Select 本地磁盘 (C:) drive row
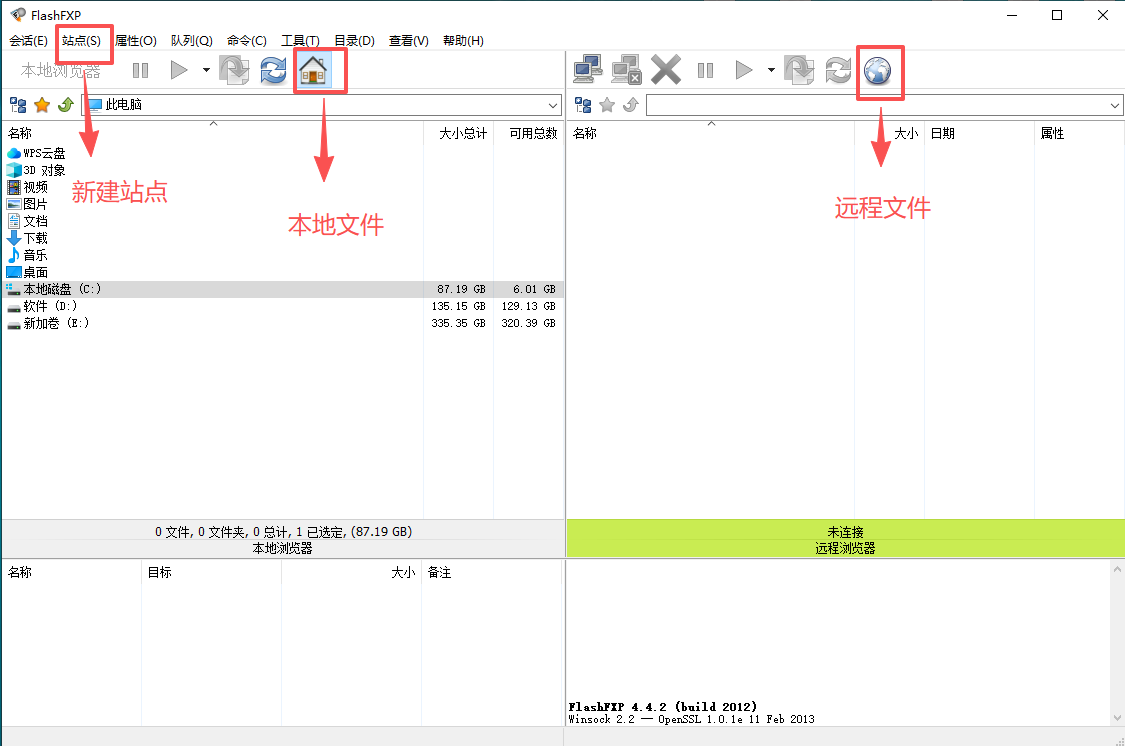Image resolution: width=1125 pixels, height=746 pixels. pos(283,289)
